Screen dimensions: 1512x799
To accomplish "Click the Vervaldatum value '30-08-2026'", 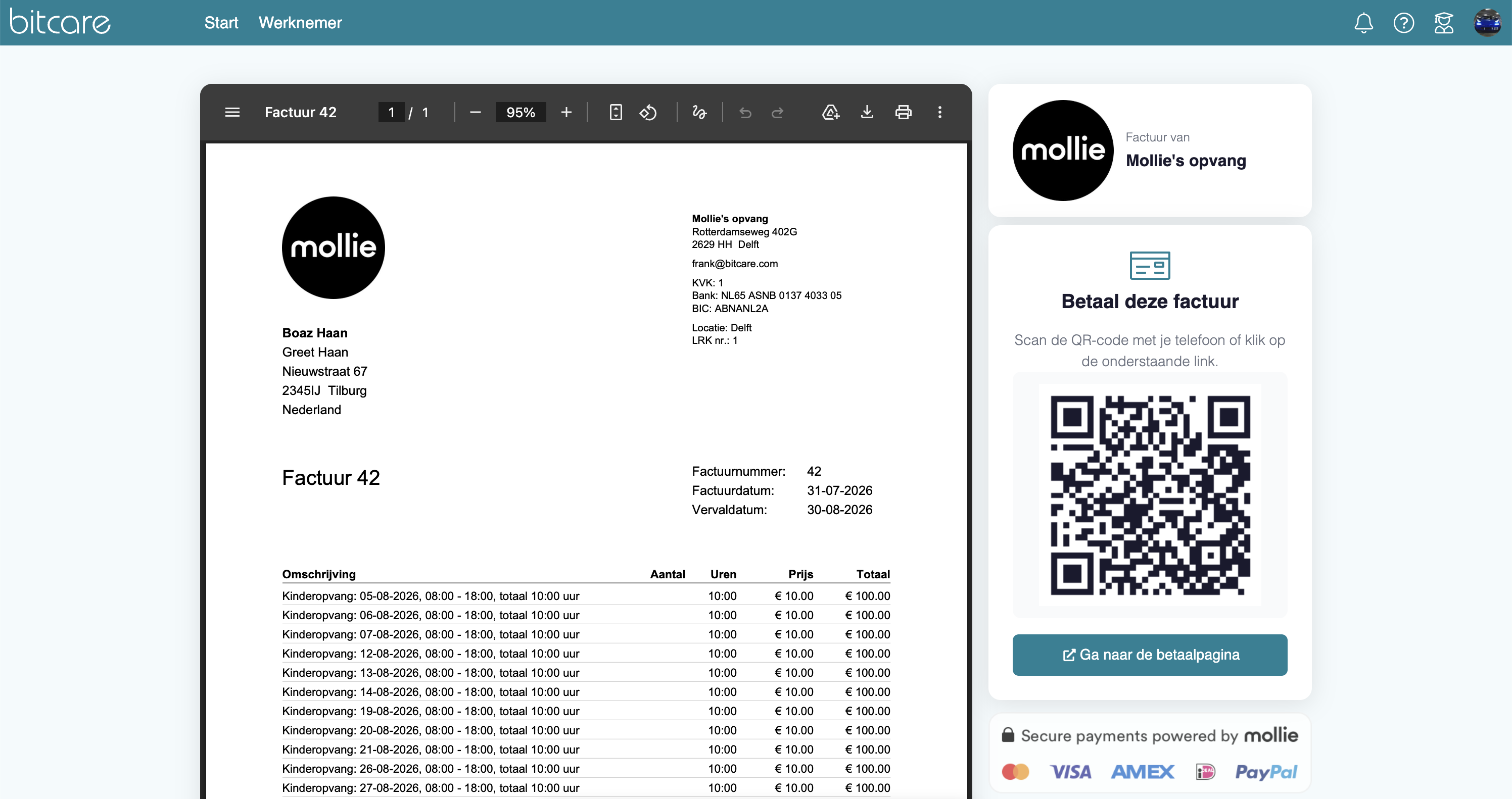I will point(840,510).
